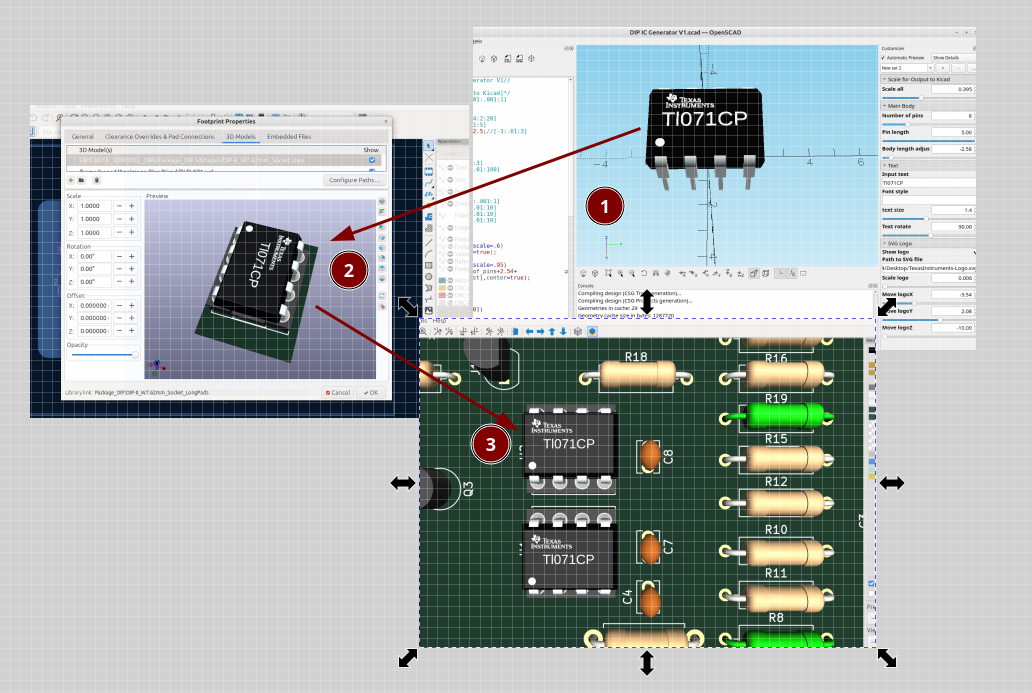Select the route tracks tool in PCB editor
This screenshot has width=1032, height=693.
[x=428, y=183]
